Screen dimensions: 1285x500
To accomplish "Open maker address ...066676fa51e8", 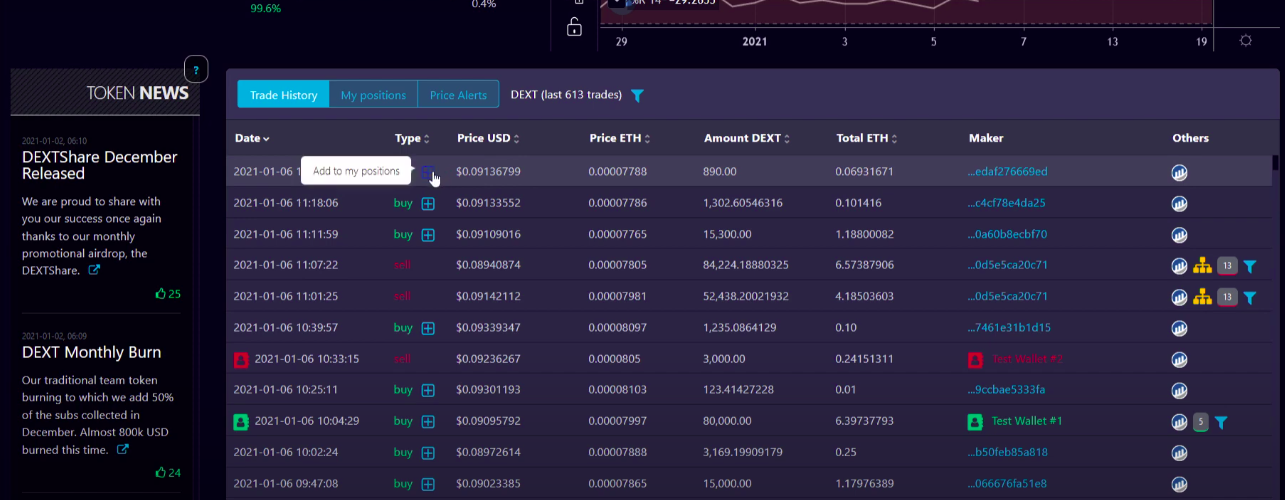I will point(1008,484).
